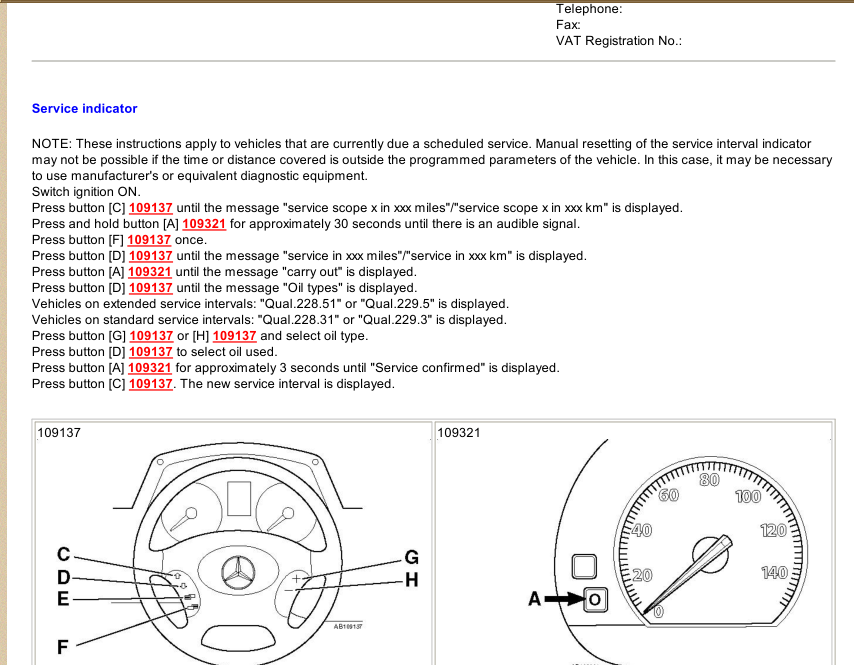
Task: Click the letter H label in the steering diagram
Action: [412, 580]
